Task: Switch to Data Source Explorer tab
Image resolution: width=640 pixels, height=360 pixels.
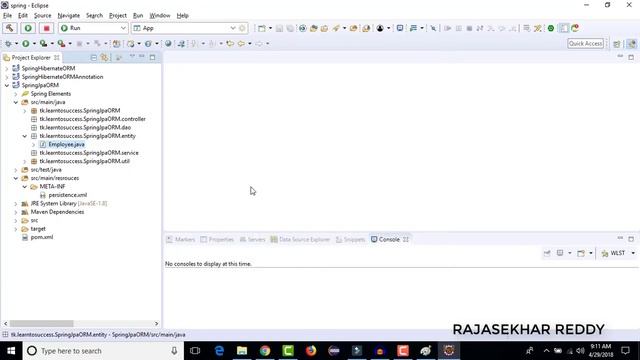Action: pos(300,240)
